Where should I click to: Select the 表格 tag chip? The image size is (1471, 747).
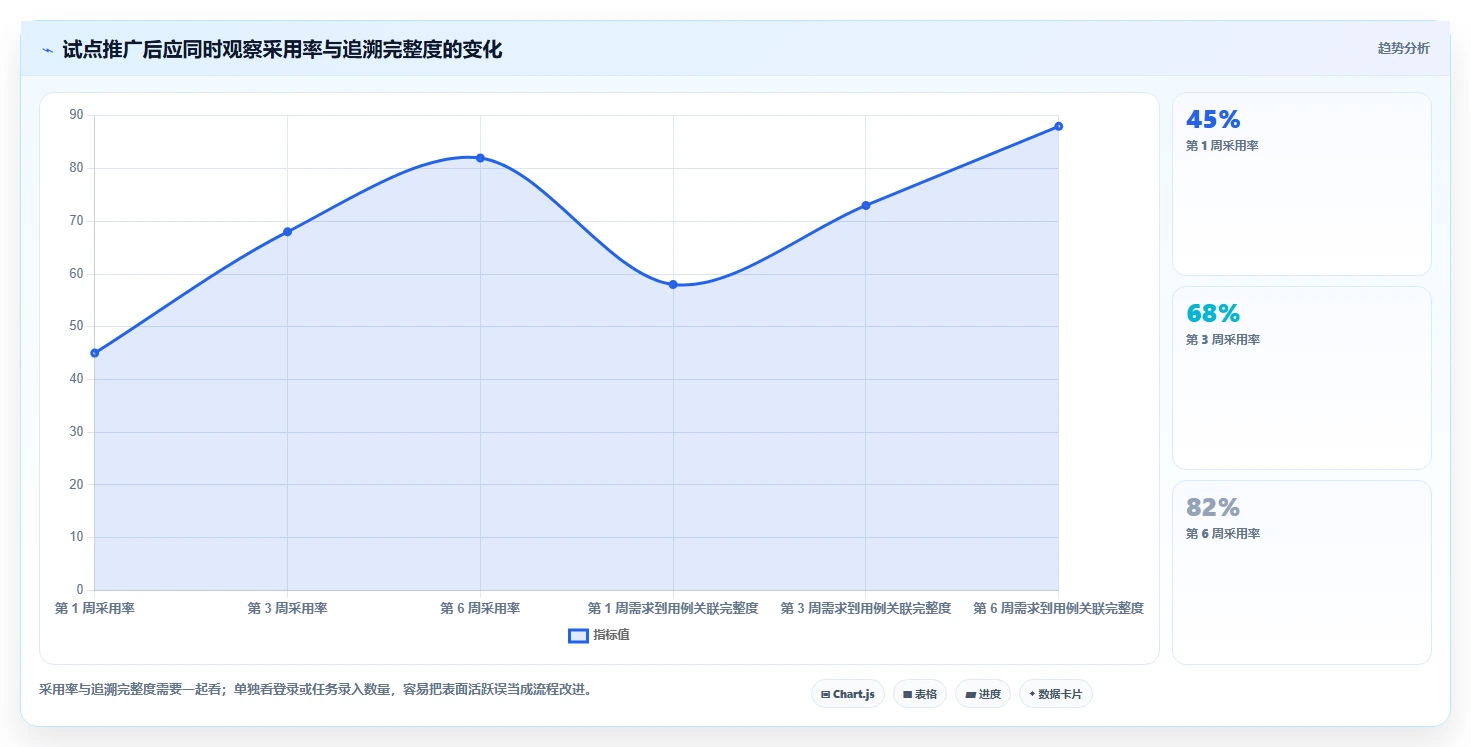[919, 694]
